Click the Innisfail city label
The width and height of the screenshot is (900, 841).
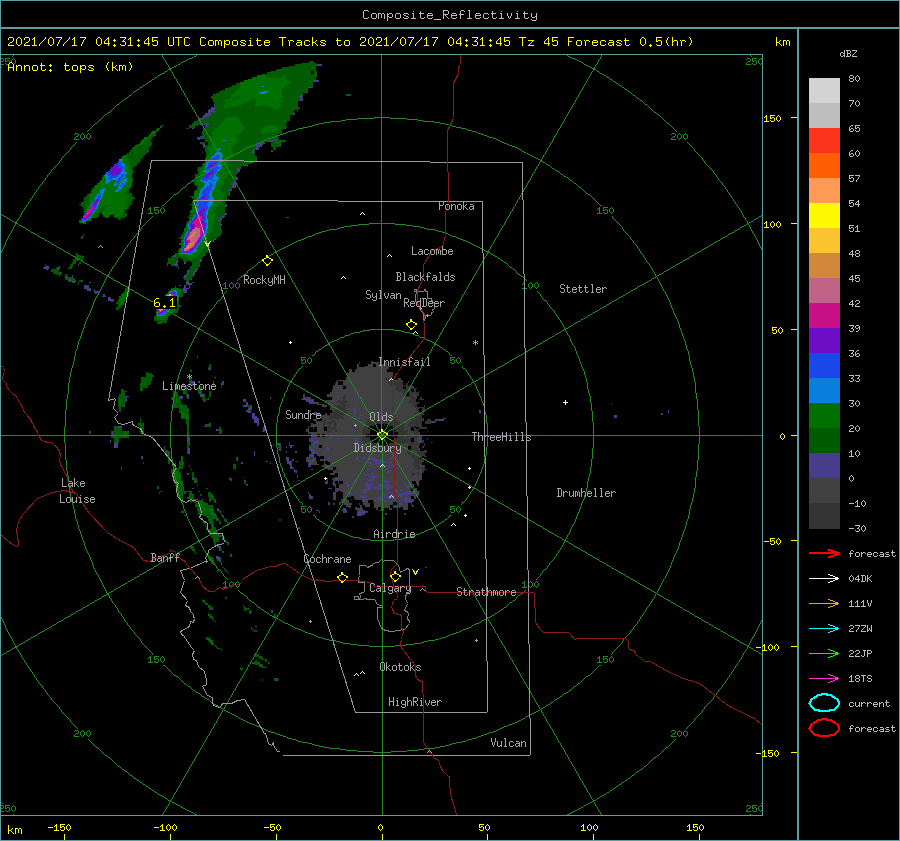(404, 362)
